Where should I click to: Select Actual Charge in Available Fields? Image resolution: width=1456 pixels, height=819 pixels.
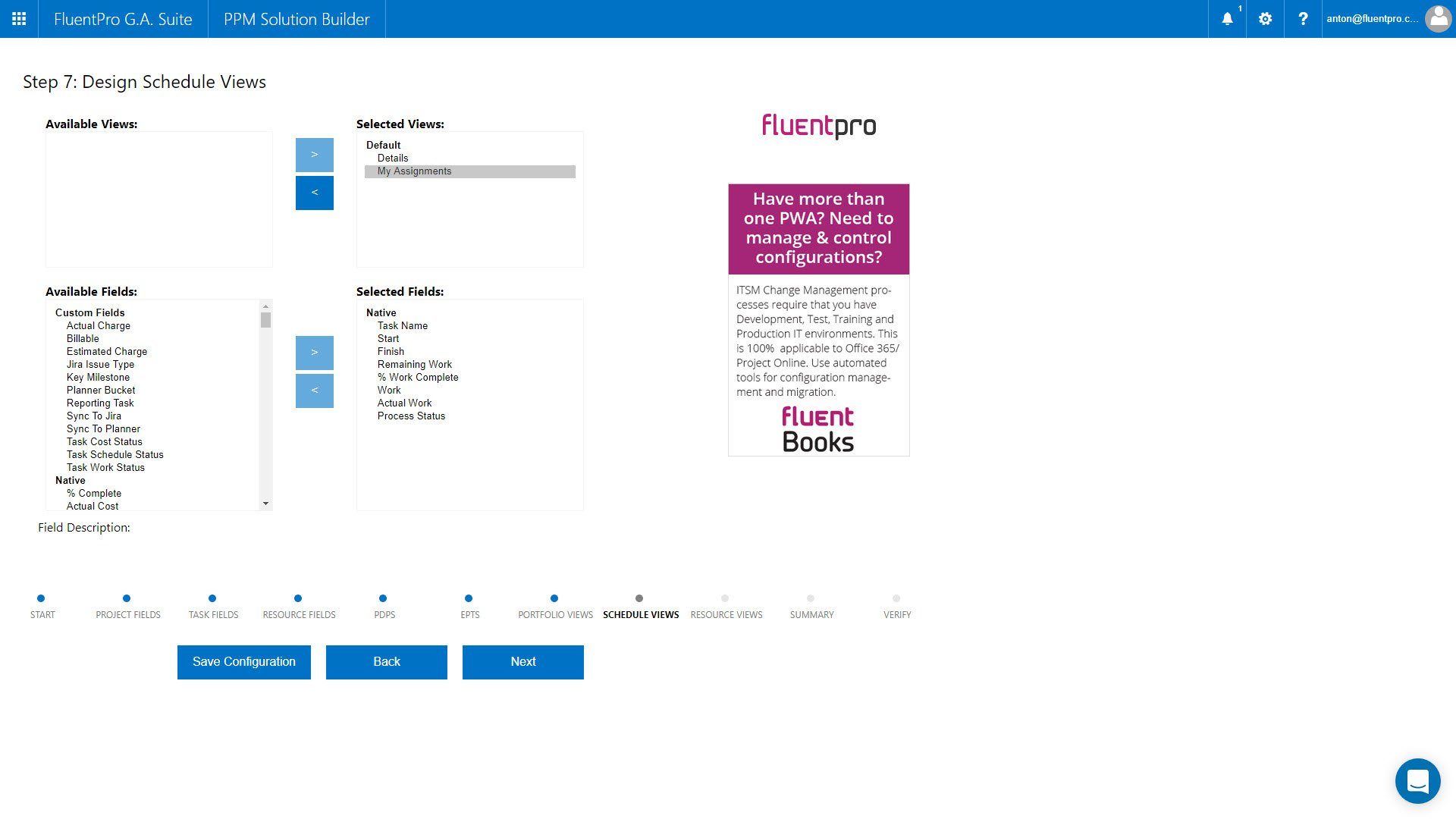pyautogui.click(x=99, y=325)
